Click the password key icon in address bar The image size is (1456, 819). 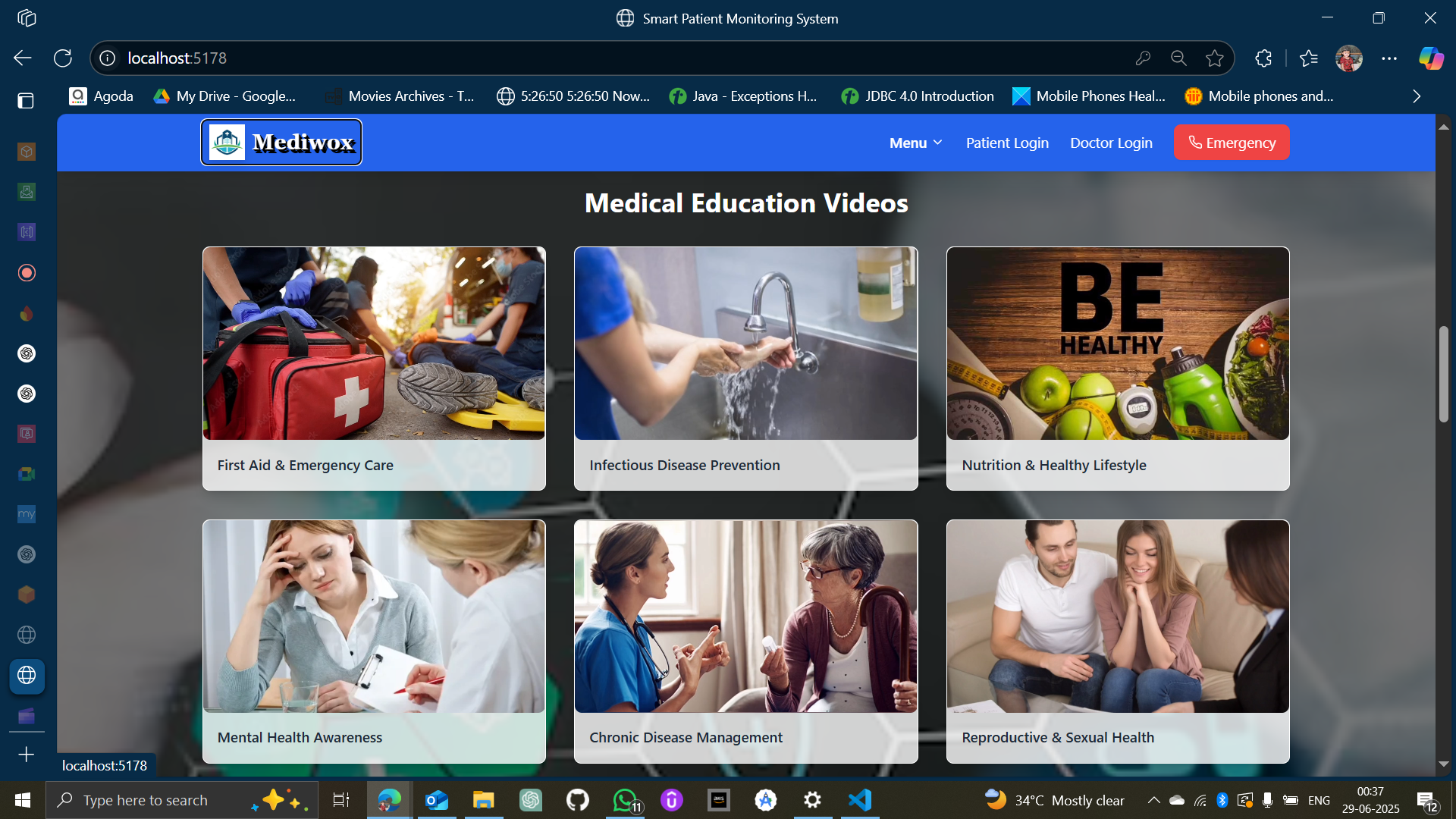click(x=1143, y=58)
